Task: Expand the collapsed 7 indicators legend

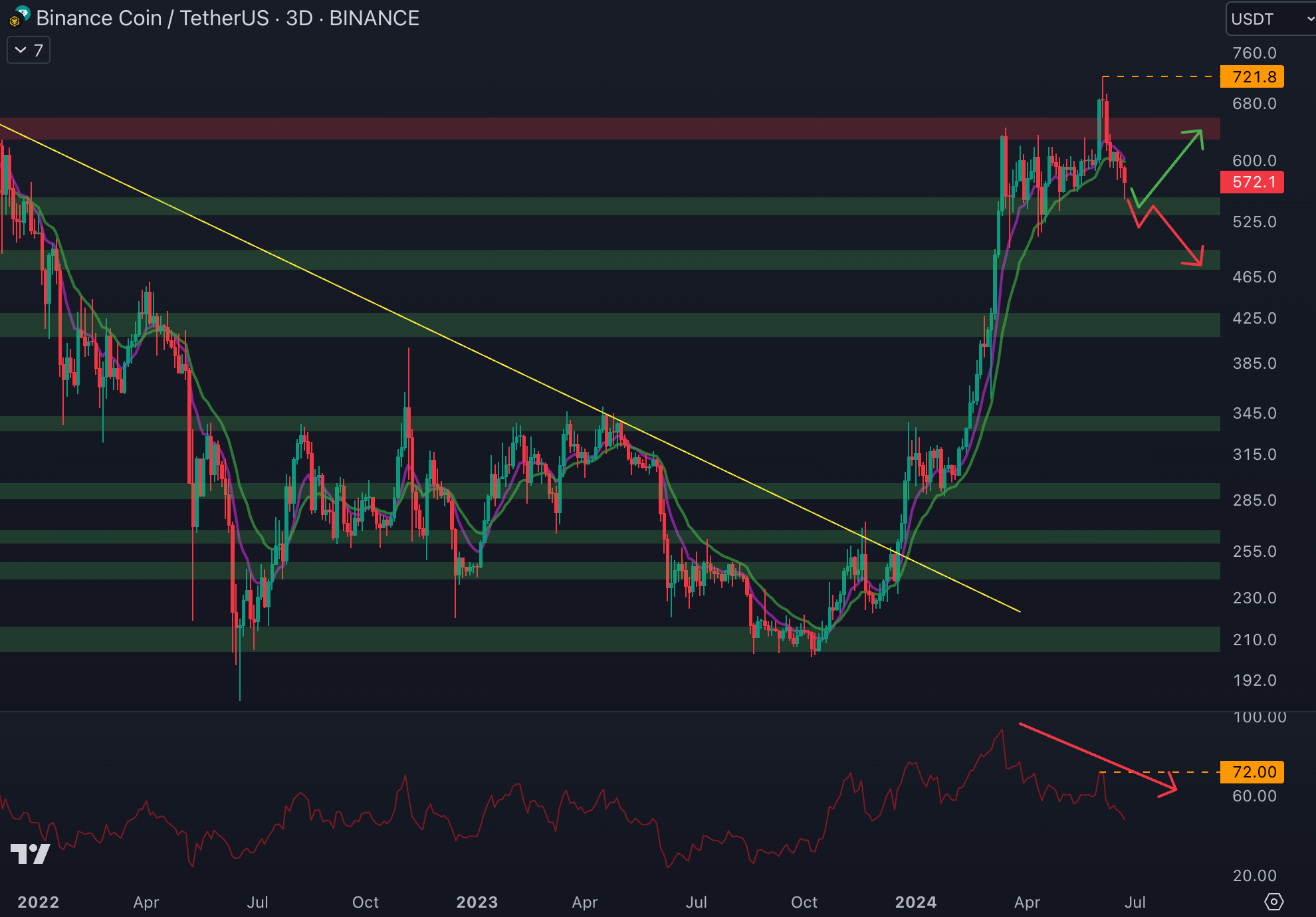Action: point(29,51)
